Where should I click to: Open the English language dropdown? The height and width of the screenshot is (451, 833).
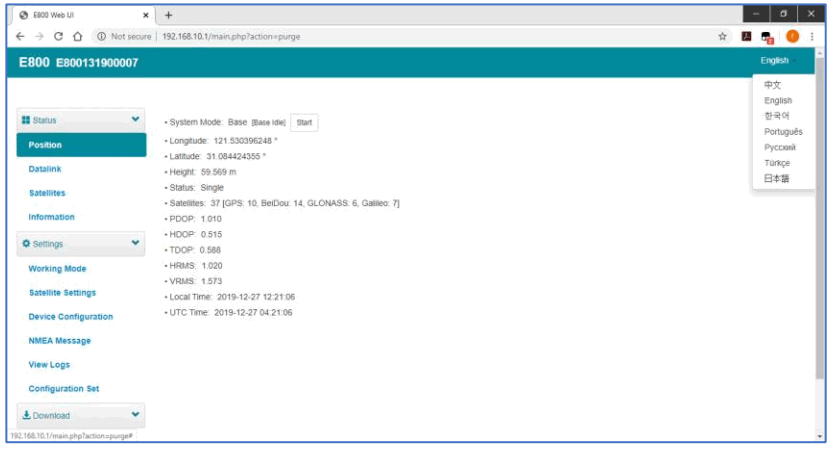[x=778, y=61]
